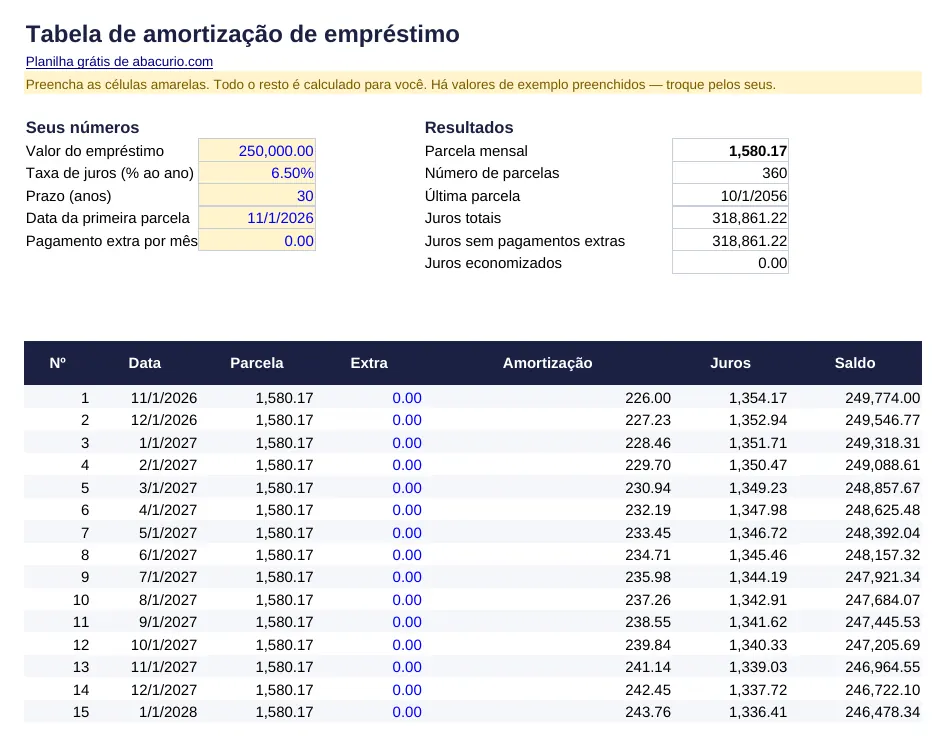Select the amortization value 237.26
This screenshot has width=946, height=746.
[x=647, y=600]
